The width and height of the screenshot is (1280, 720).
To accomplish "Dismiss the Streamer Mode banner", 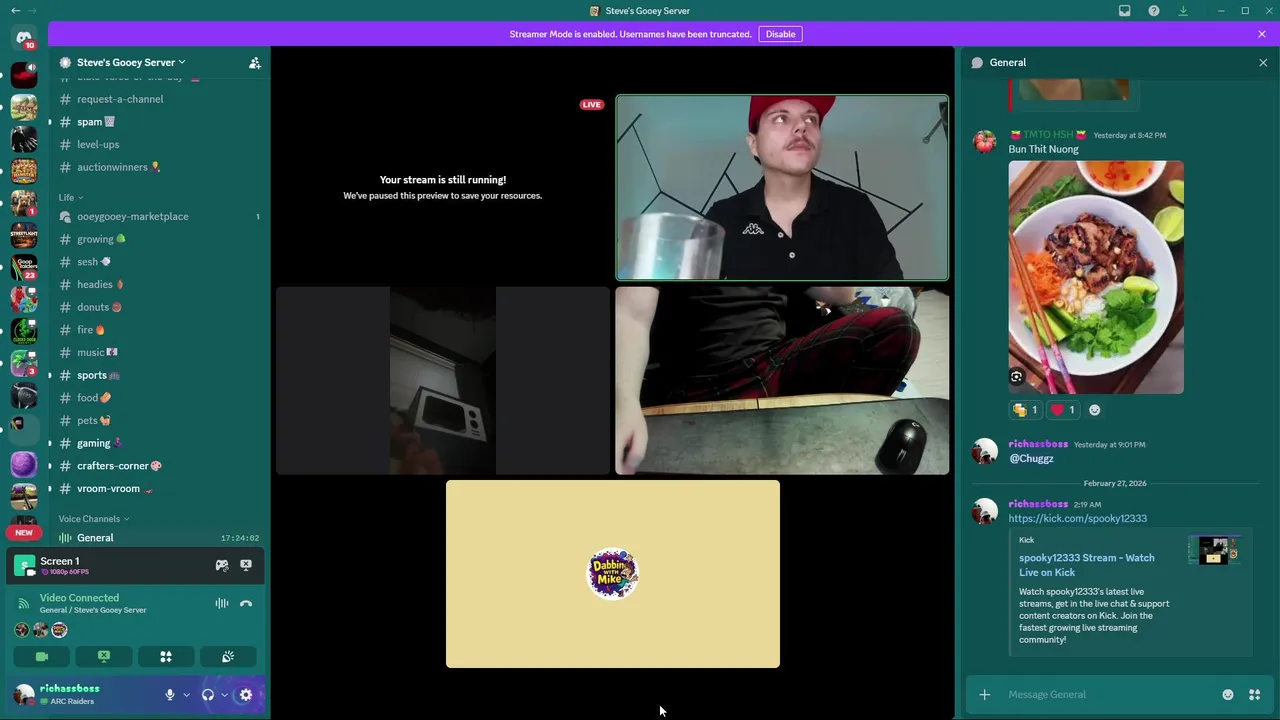I will point(1262,34).
